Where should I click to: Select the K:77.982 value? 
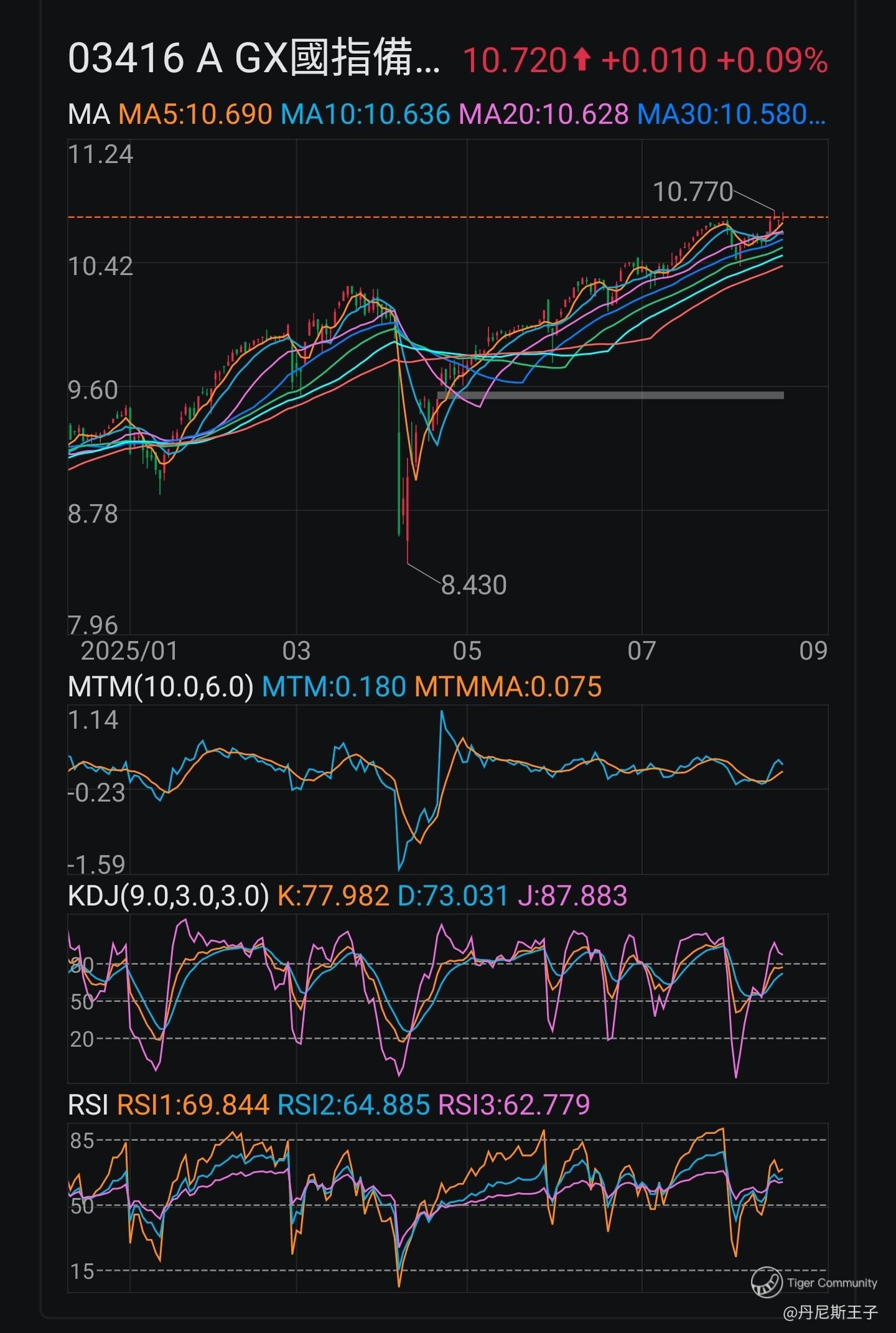333,896
